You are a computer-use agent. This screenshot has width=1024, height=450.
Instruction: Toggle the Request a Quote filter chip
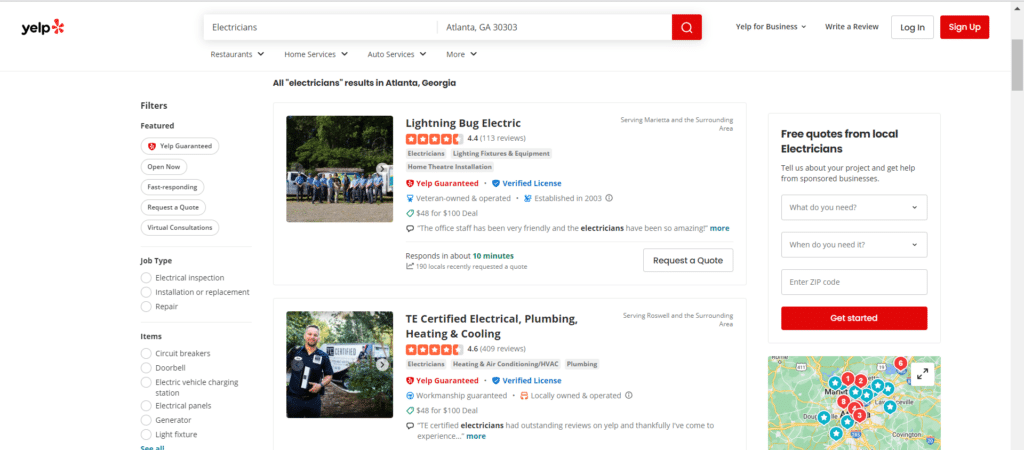point(173,207)
